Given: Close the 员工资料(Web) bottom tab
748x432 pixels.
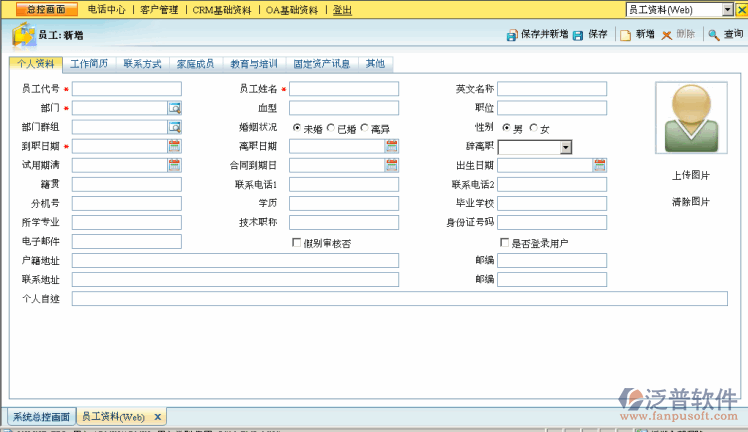Looking at the screenshot, I should point(158,417).
